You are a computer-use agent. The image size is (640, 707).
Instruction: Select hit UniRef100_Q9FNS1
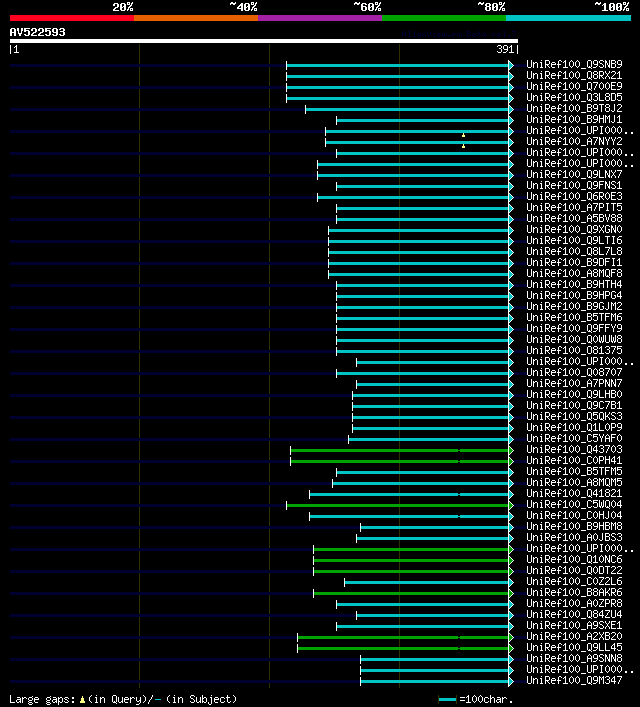(574, 185)
